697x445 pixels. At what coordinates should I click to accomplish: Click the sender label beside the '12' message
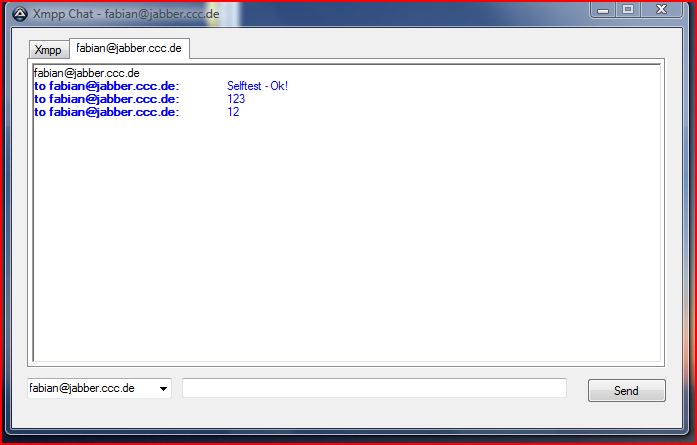[106, 112]
